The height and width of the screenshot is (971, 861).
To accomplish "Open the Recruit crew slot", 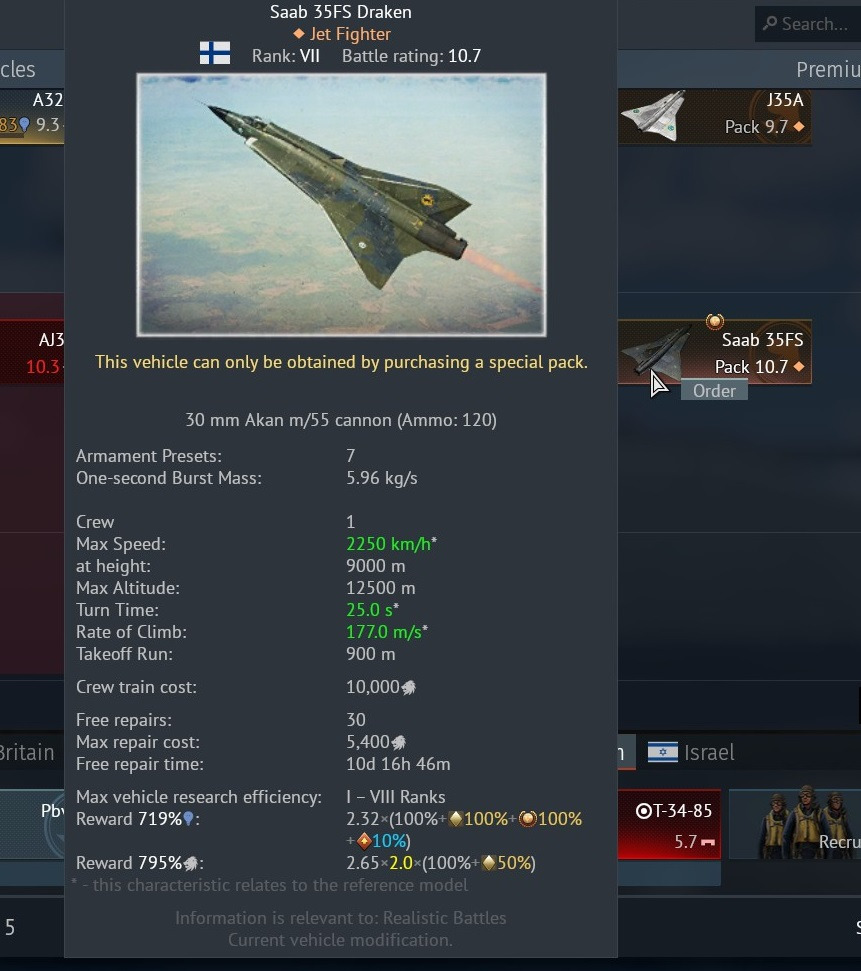I will [x=795, y=824].
